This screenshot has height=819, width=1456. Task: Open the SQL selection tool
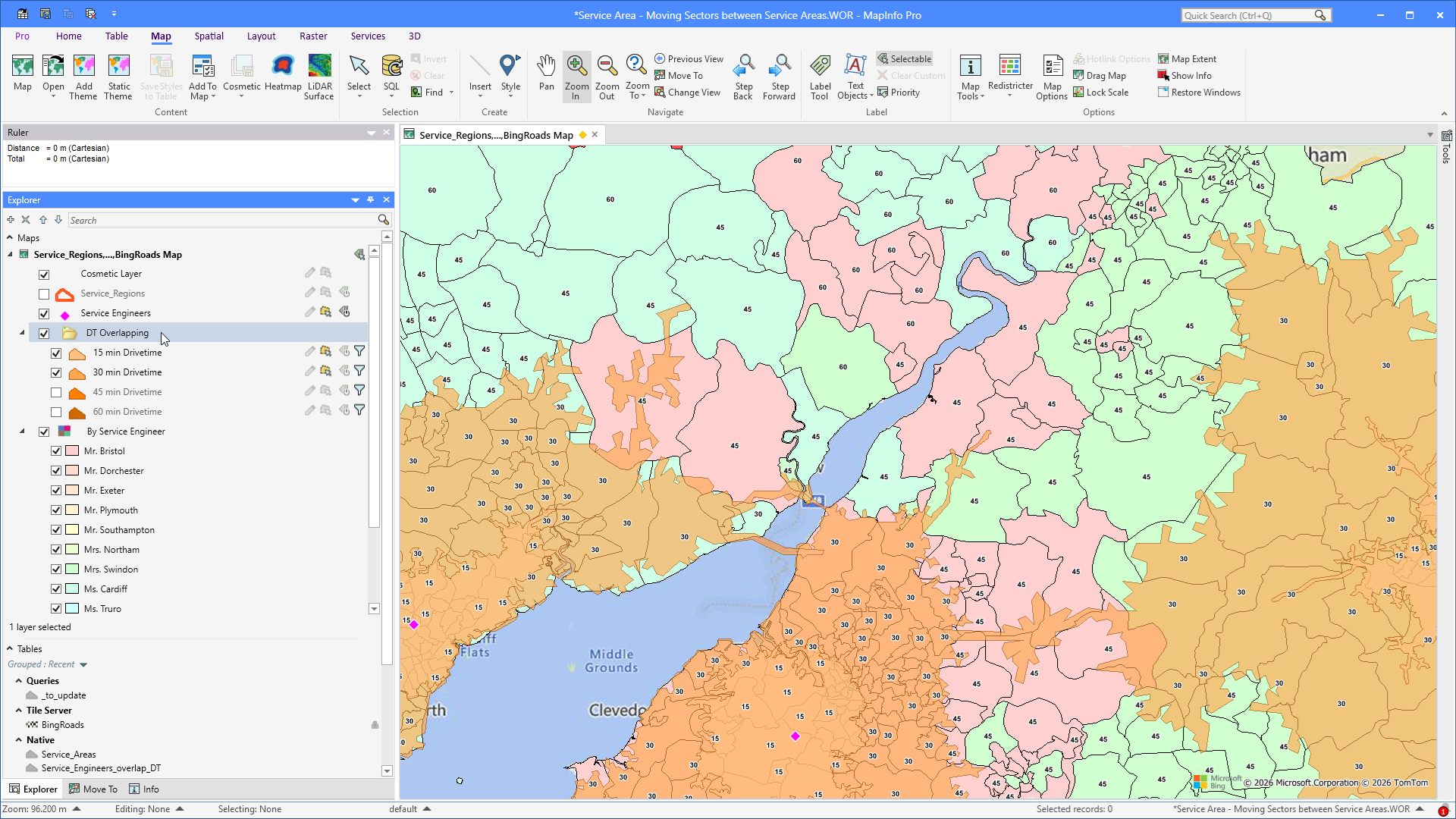pyautogui.click(x=391, y=77)
